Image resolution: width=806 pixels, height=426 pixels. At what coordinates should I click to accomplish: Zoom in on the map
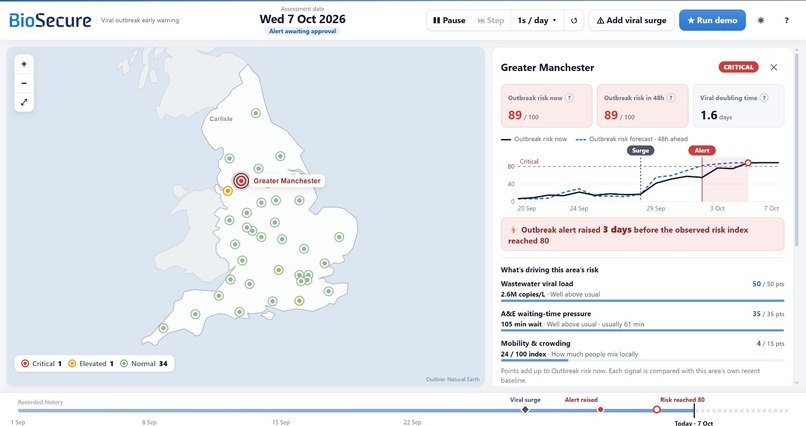[24, 64]
